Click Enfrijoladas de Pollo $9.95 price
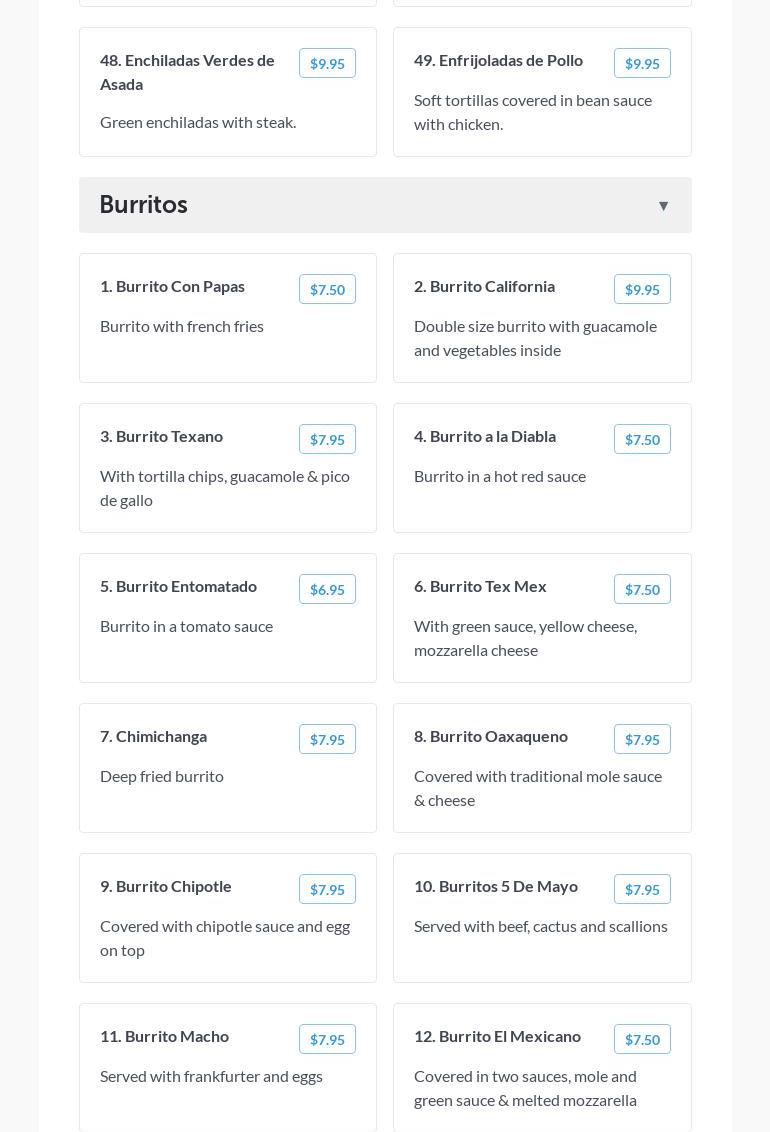Screen dimensions: 770x1132 [x=642, y=63]
